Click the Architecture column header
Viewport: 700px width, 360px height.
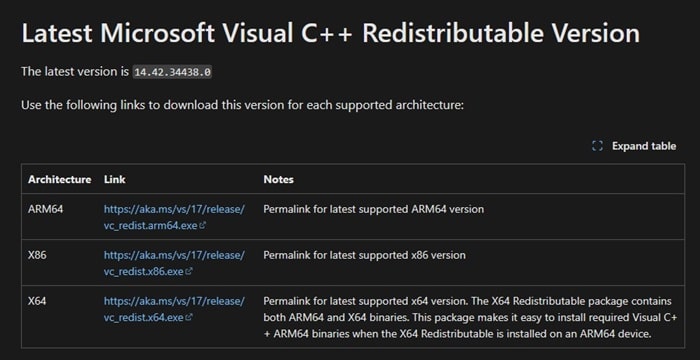59,180
